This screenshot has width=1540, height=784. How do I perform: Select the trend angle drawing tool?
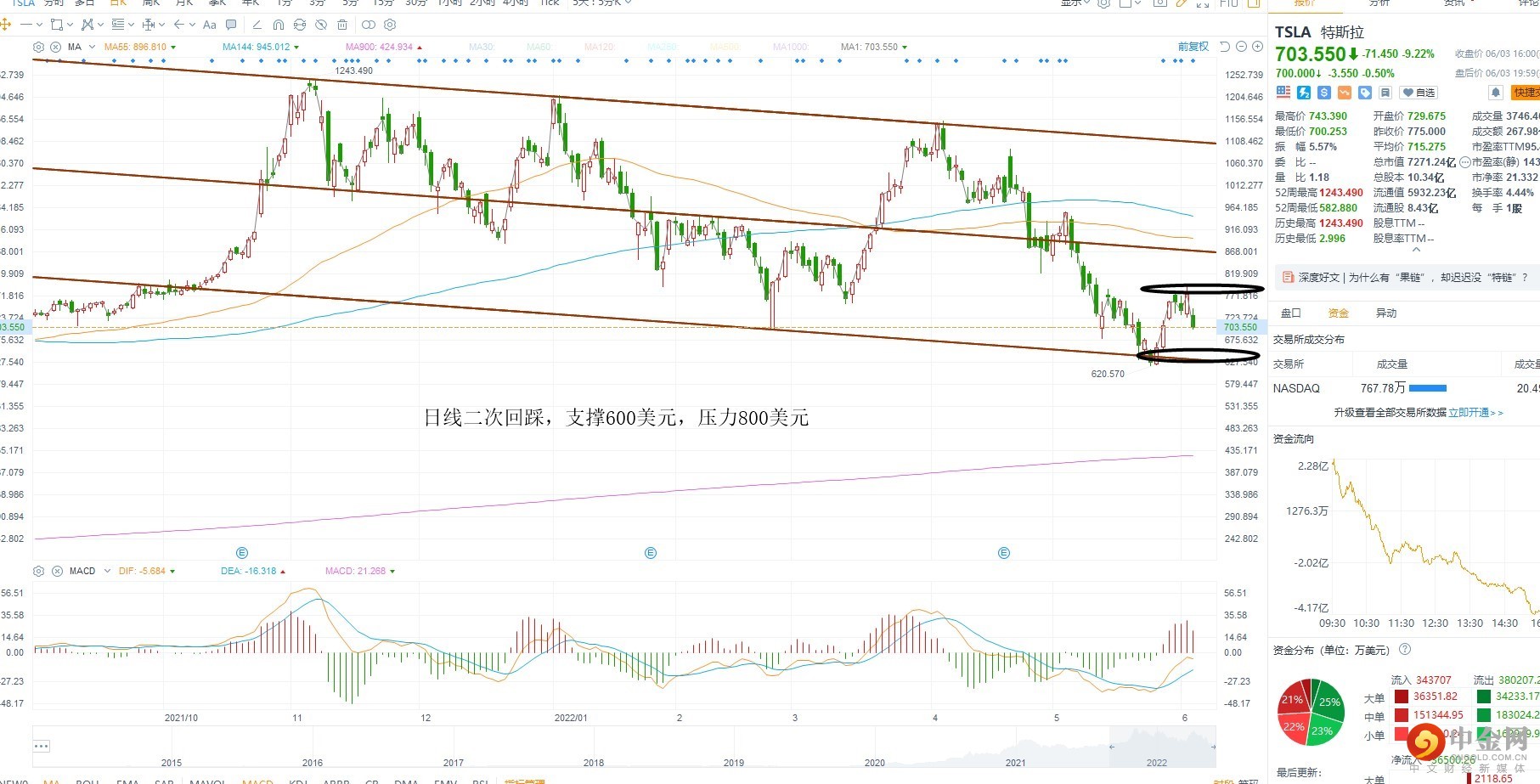(257, 25)
